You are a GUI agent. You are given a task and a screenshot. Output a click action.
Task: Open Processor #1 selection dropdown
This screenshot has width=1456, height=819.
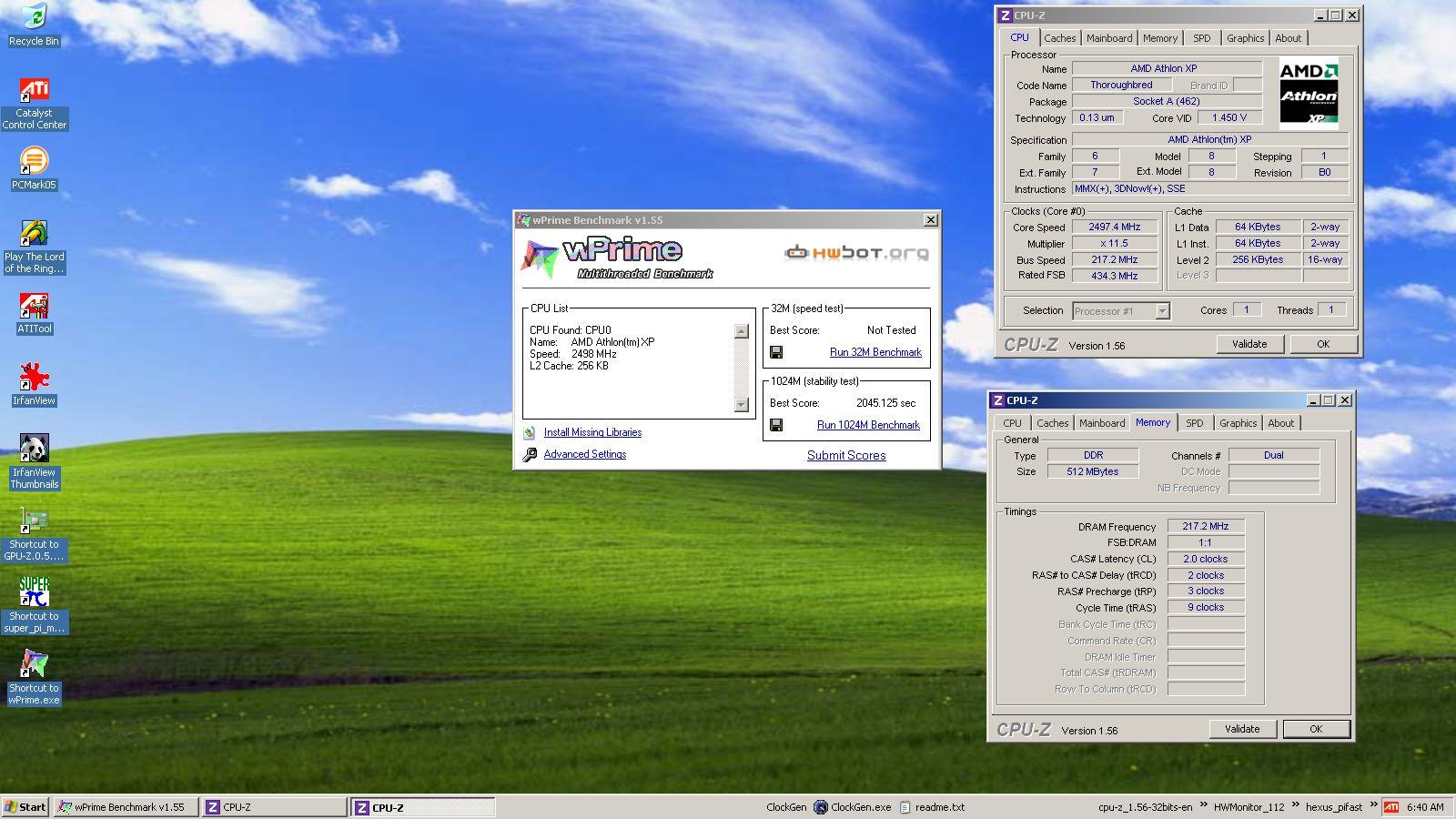click(x=1162, y=311)
